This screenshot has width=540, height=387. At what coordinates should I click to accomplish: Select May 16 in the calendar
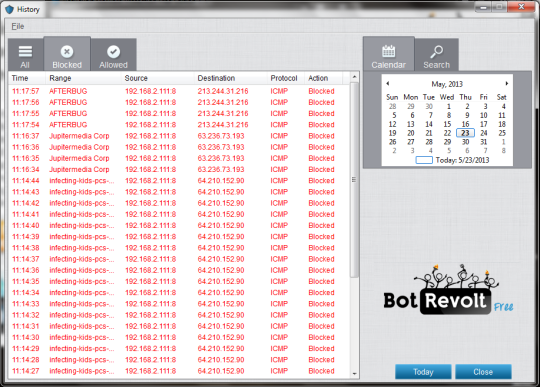465,124
